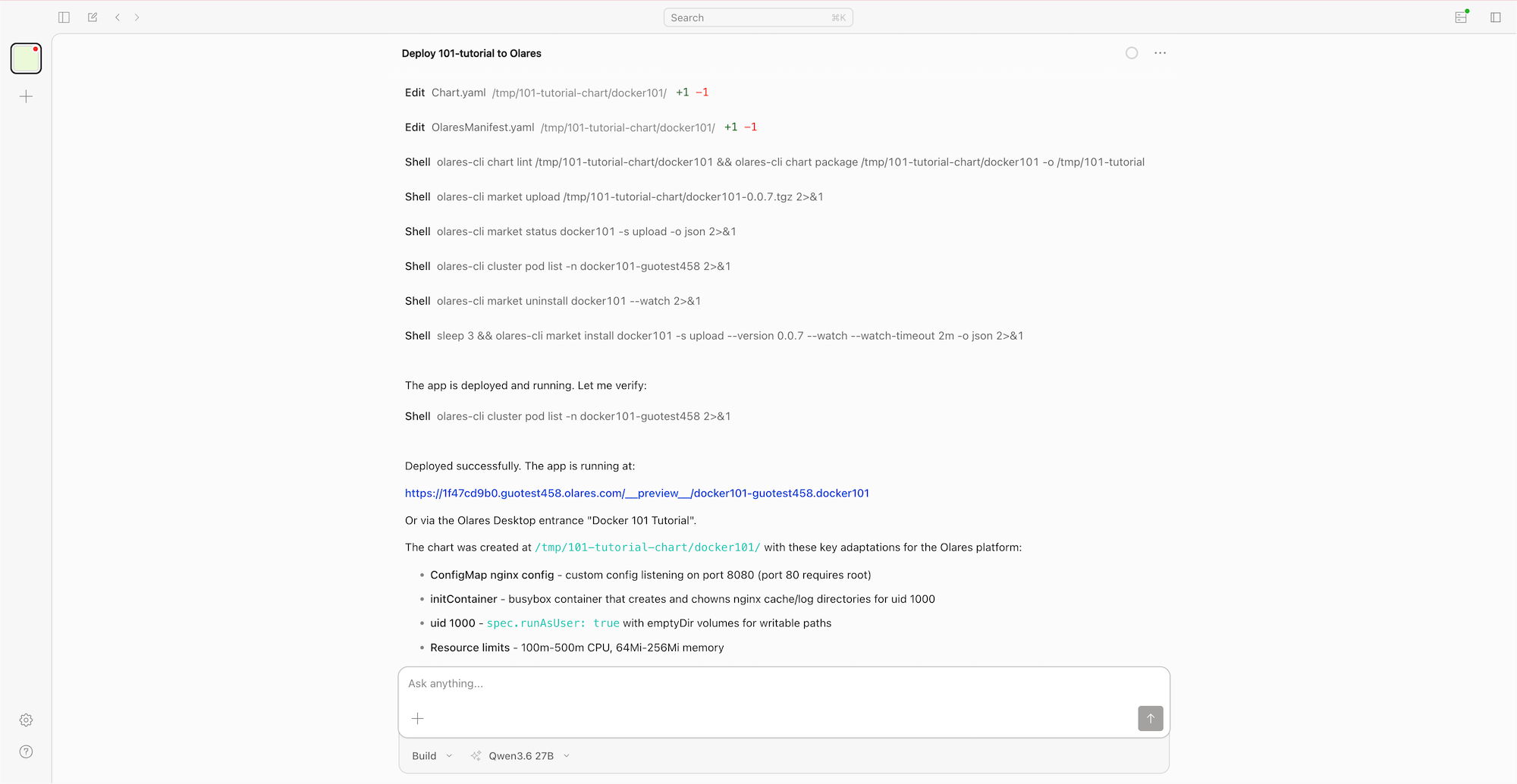Click the spec.runAsUser: true code text
The height and width of the screenshot is (784, 1517).
553,623
